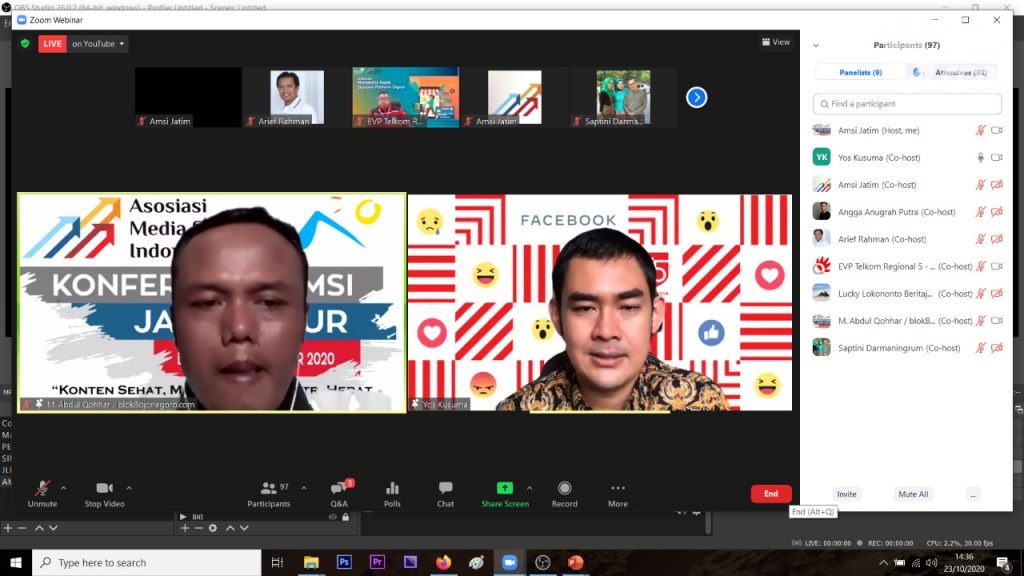
Task: Click the Unmute microphone icon
Action: (x=42, y=488)
